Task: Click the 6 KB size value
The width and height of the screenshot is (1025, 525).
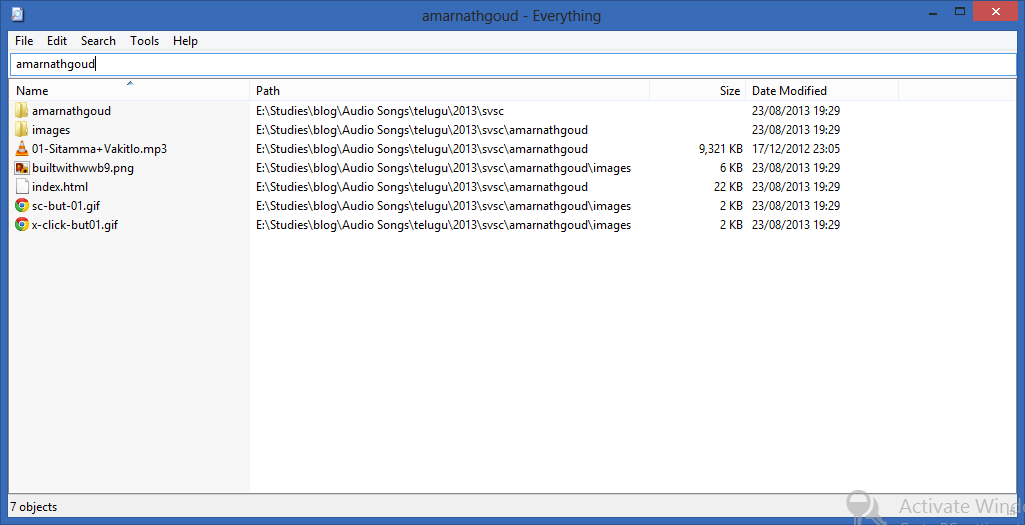Action: tap(731, 167)
